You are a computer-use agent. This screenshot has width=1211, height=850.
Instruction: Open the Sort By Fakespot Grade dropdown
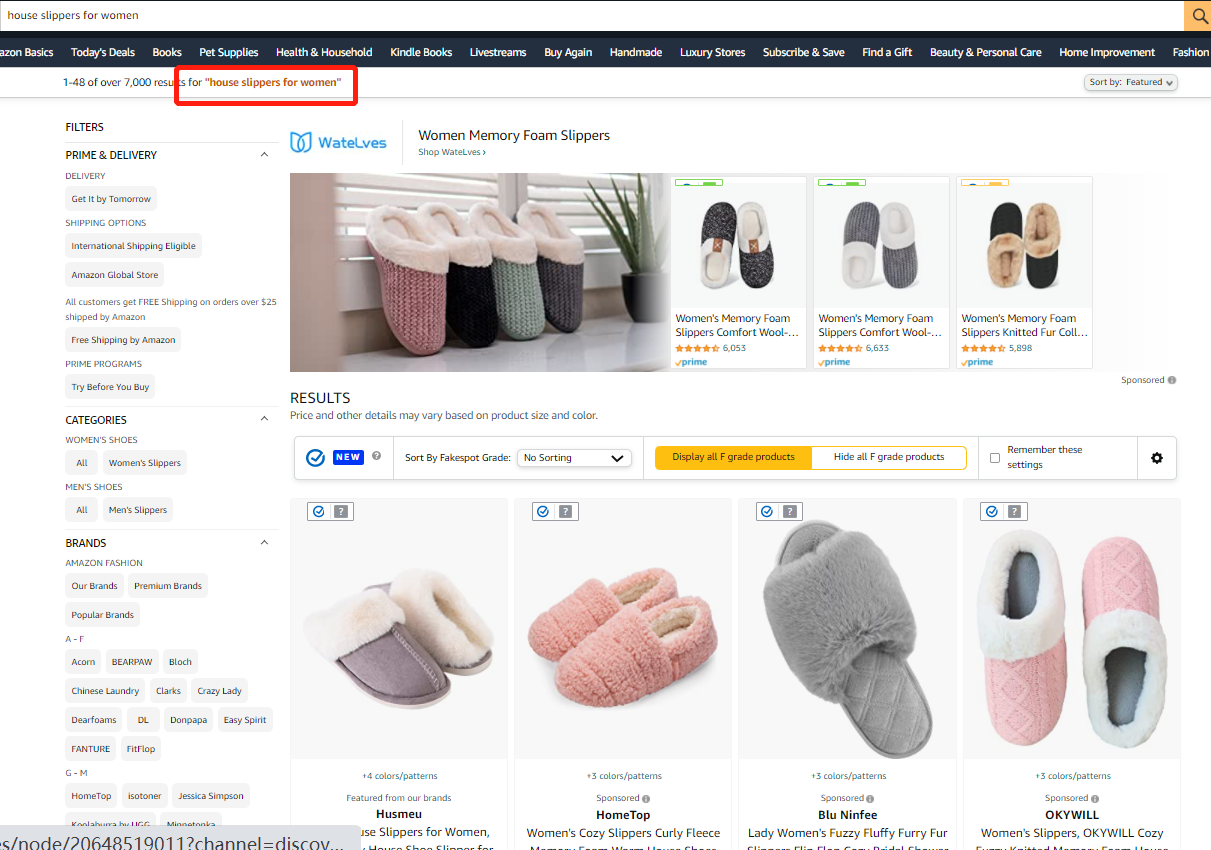point(574,458)
